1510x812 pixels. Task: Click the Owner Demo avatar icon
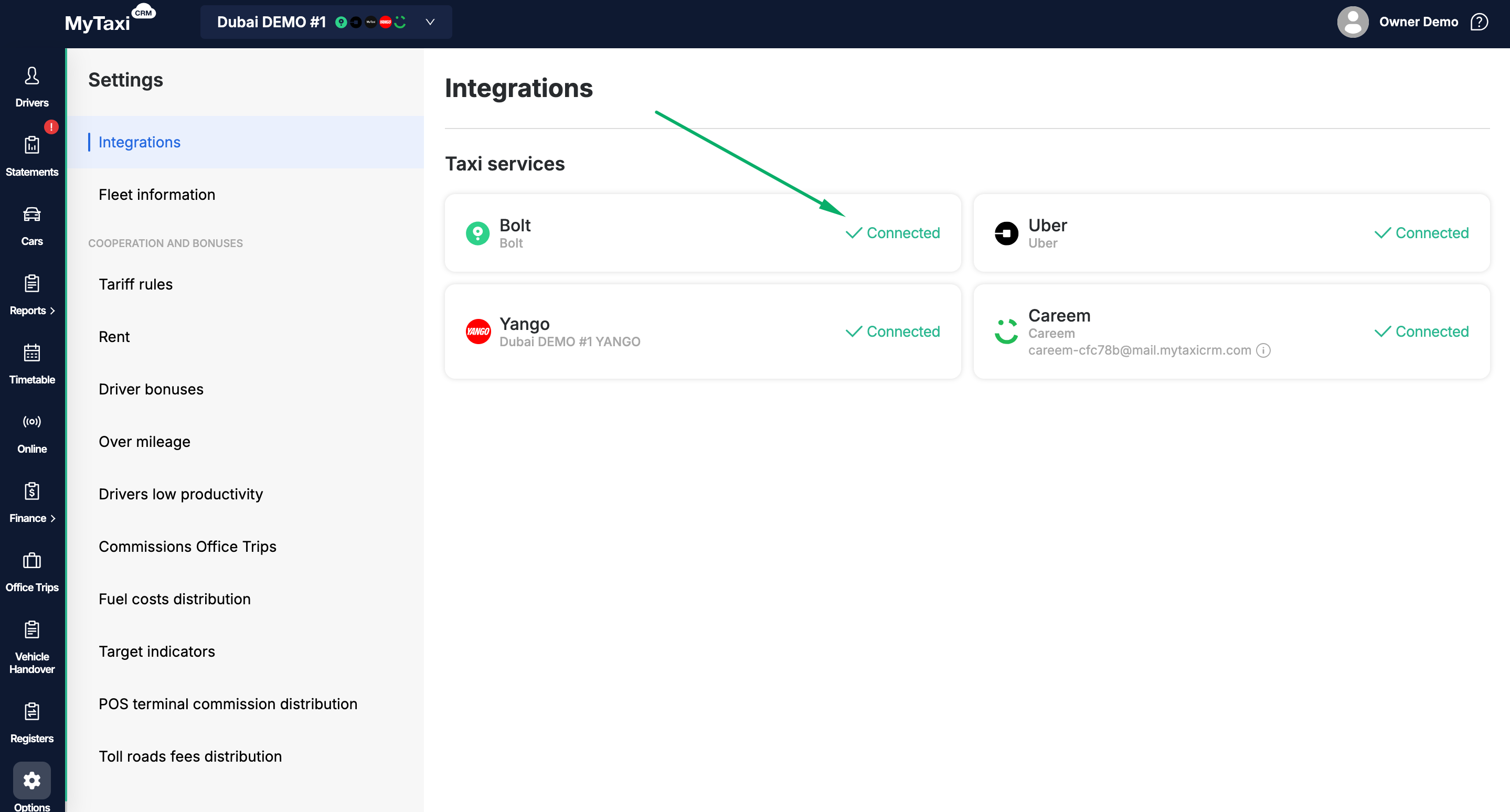tap(1352, 22)
